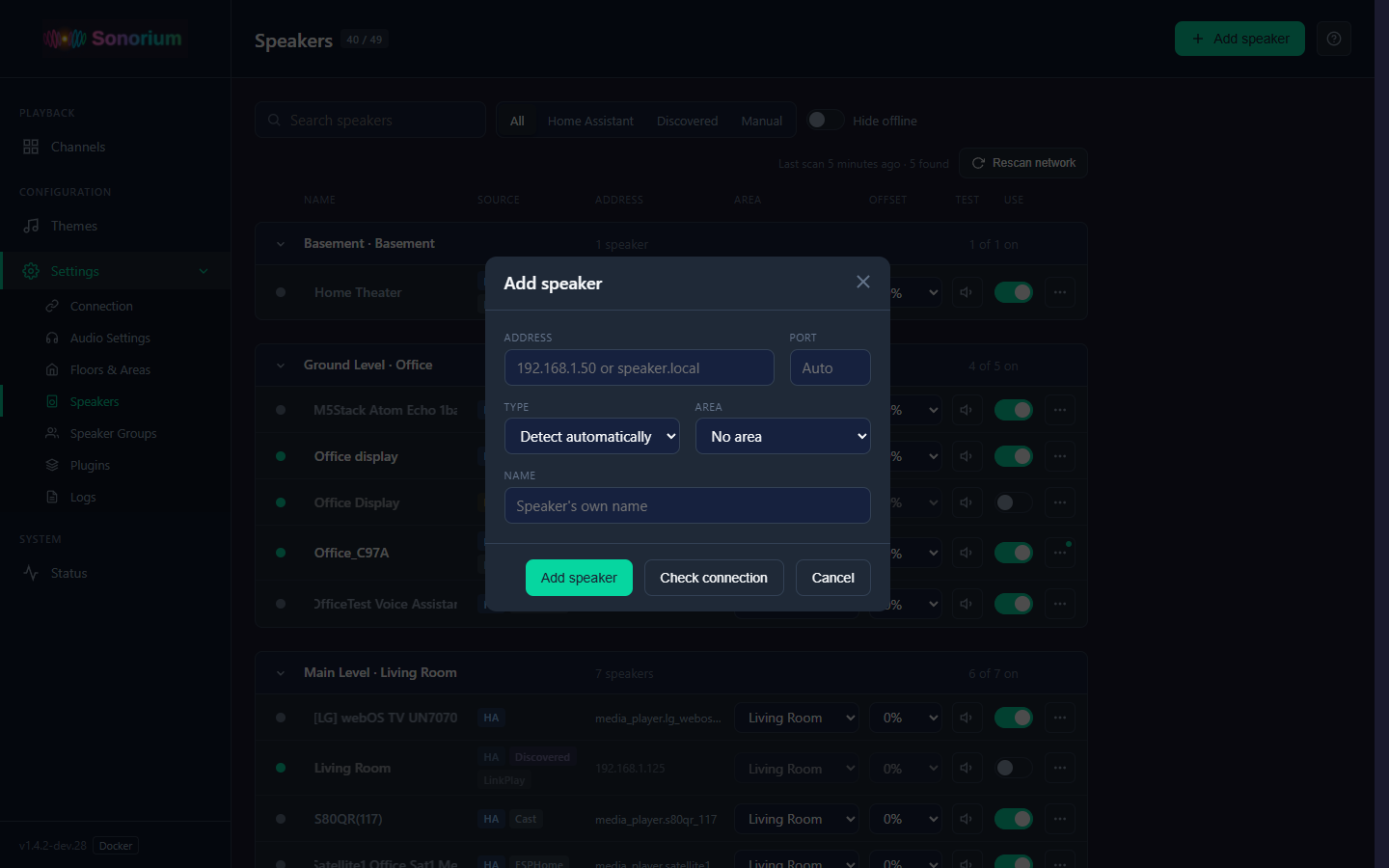Test sound for Home Theater speaker
Screen dimensions: 1389x868
(966, 292)
